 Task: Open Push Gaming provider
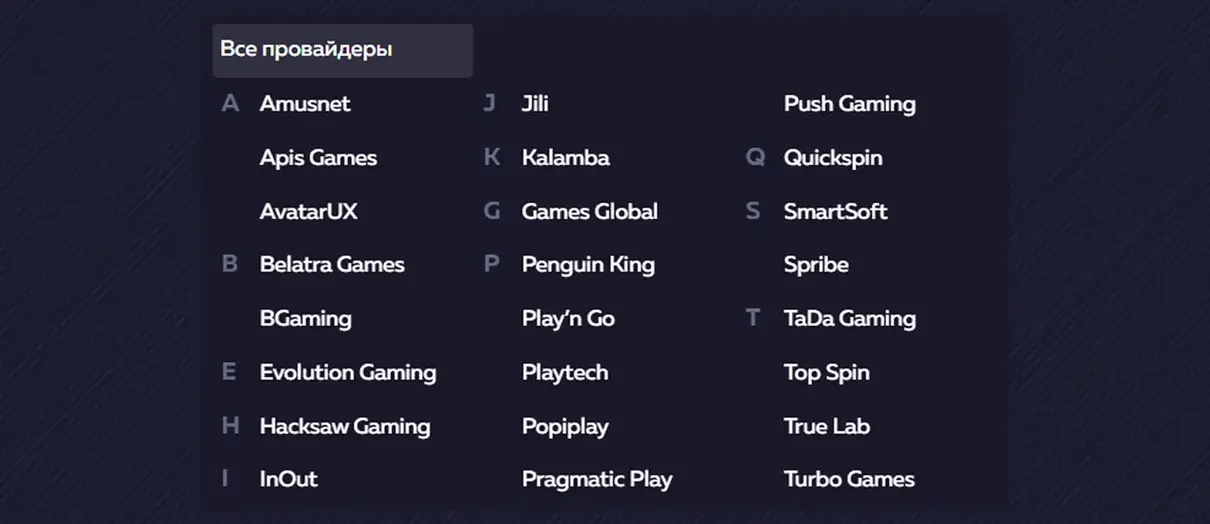pos(849,104)
